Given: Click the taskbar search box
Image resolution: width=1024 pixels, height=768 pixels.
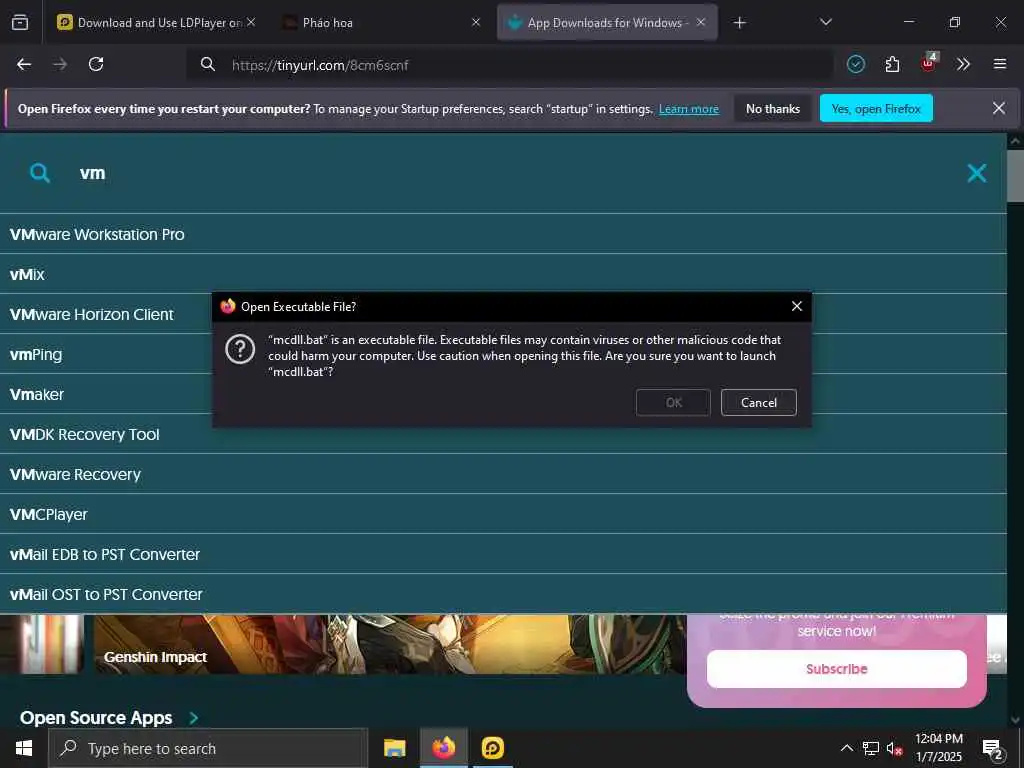Looking at the screenshot, I should pos(208,748).
